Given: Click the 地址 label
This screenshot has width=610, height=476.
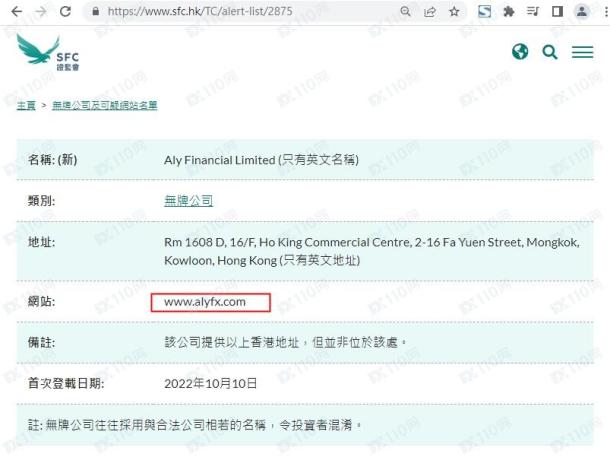Looking at the screenshot, I should click(x=41, y=243).
